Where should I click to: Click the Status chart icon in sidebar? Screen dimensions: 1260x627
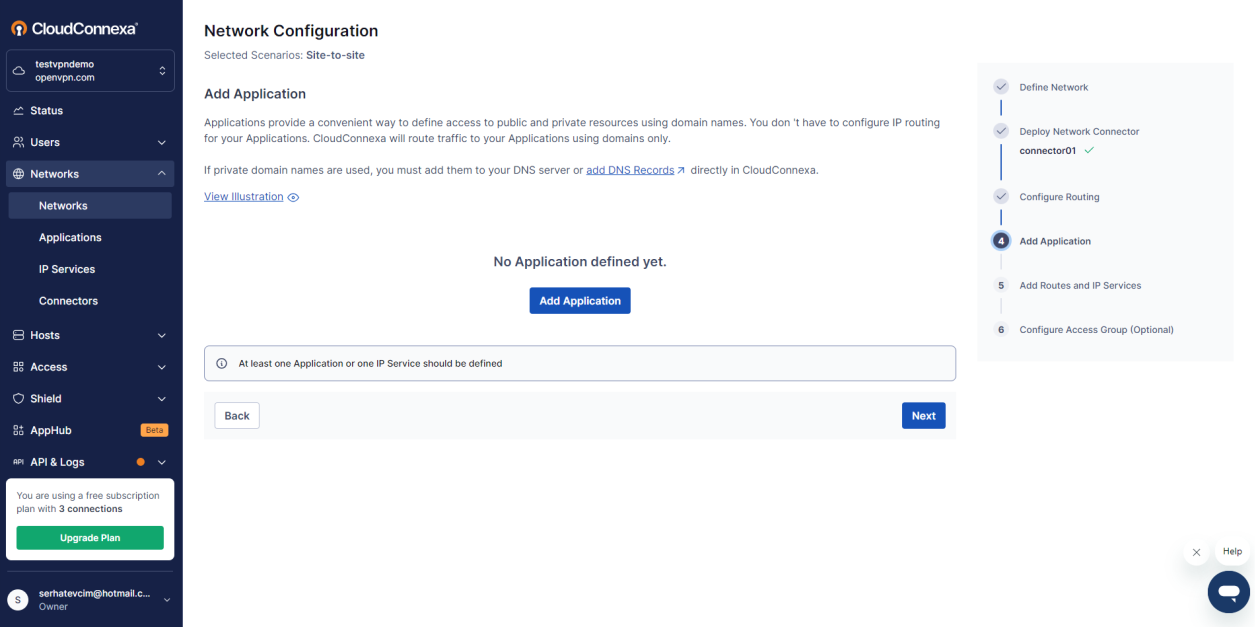coord(19,111)
